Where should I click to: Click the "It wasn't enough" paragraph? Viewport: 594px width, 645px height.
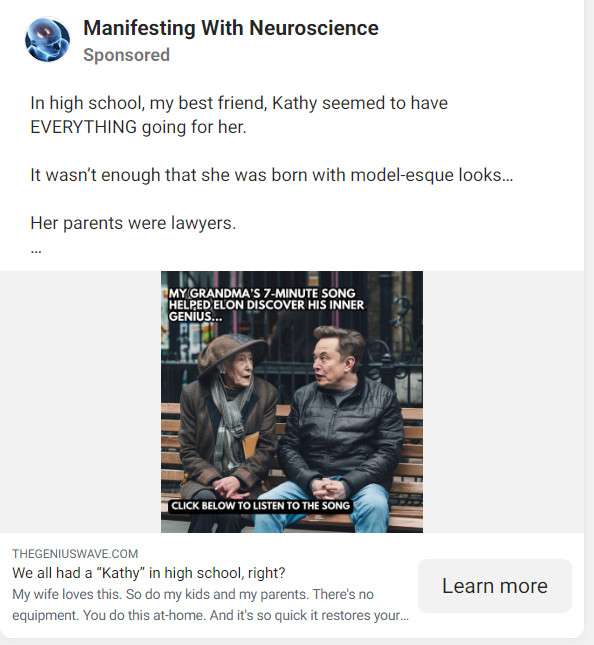pos(271,175)
